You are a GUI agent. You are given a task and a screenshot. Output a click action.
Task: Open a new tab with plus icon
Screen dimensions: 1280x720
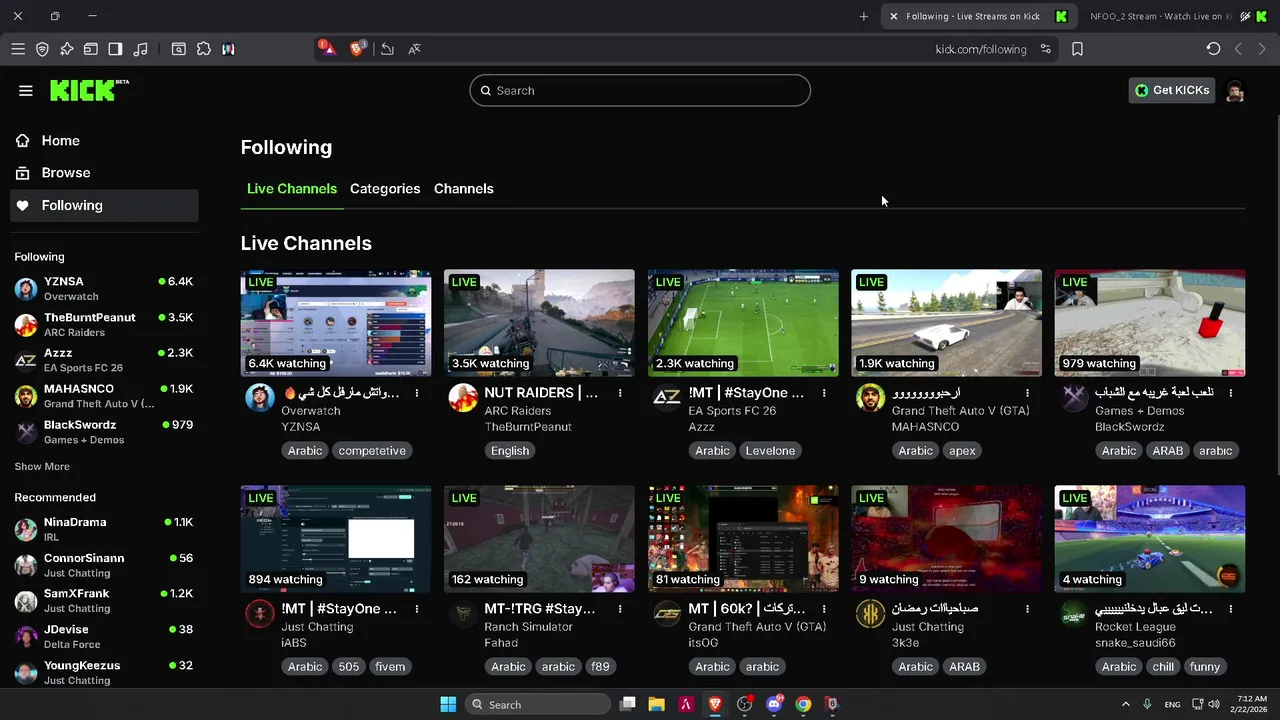[864, 16]
